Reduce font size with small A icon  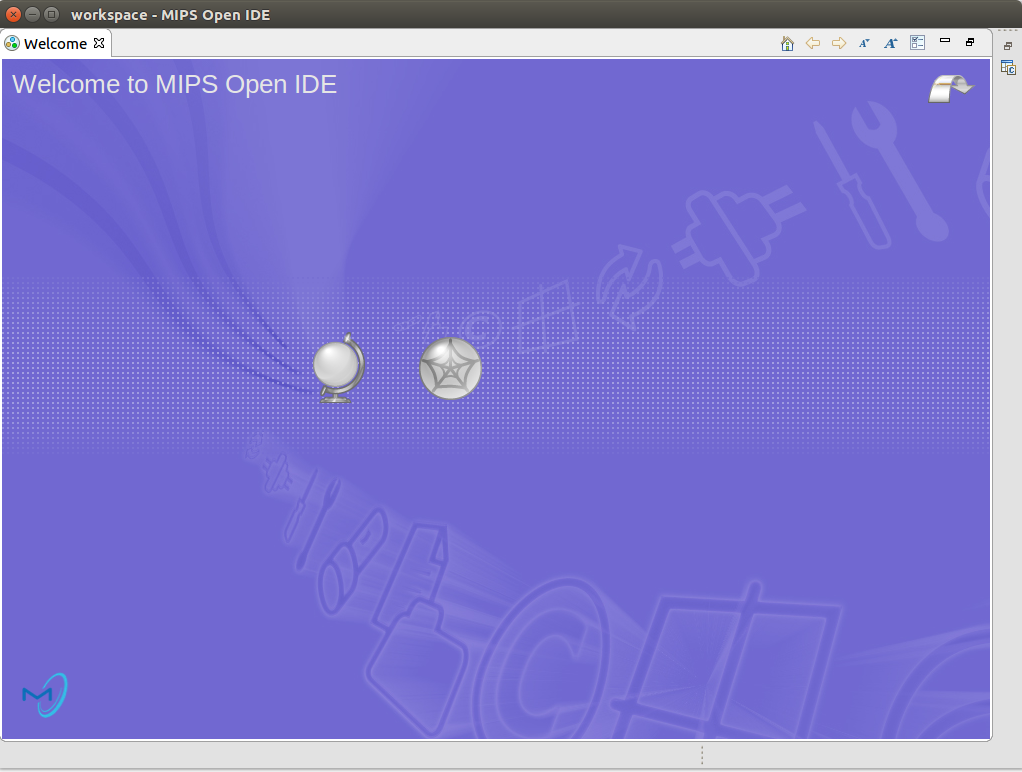click(x=864, y=44)
